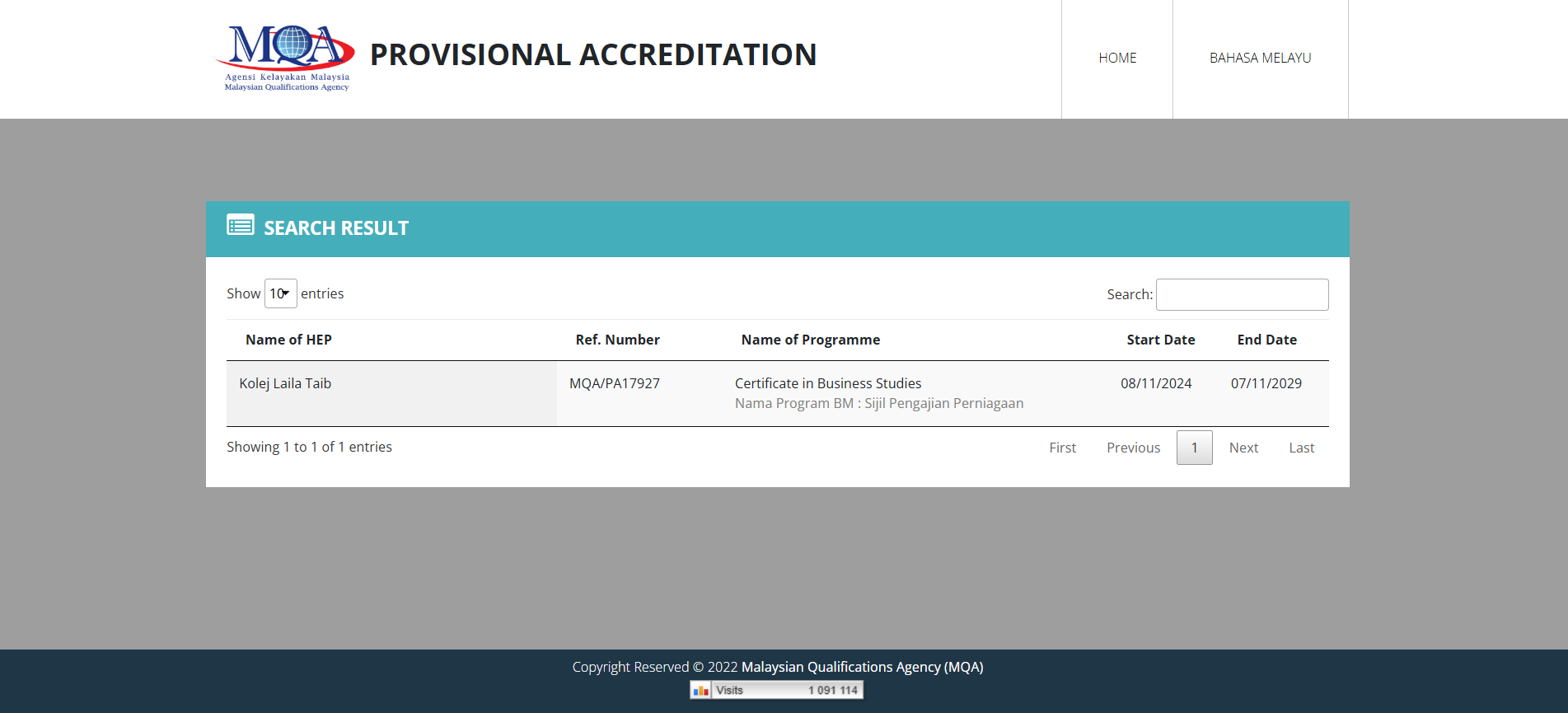The width and height of the screenshot is (1568, 713).
Task: Sort by Name of HEP column
Action: 288,340
